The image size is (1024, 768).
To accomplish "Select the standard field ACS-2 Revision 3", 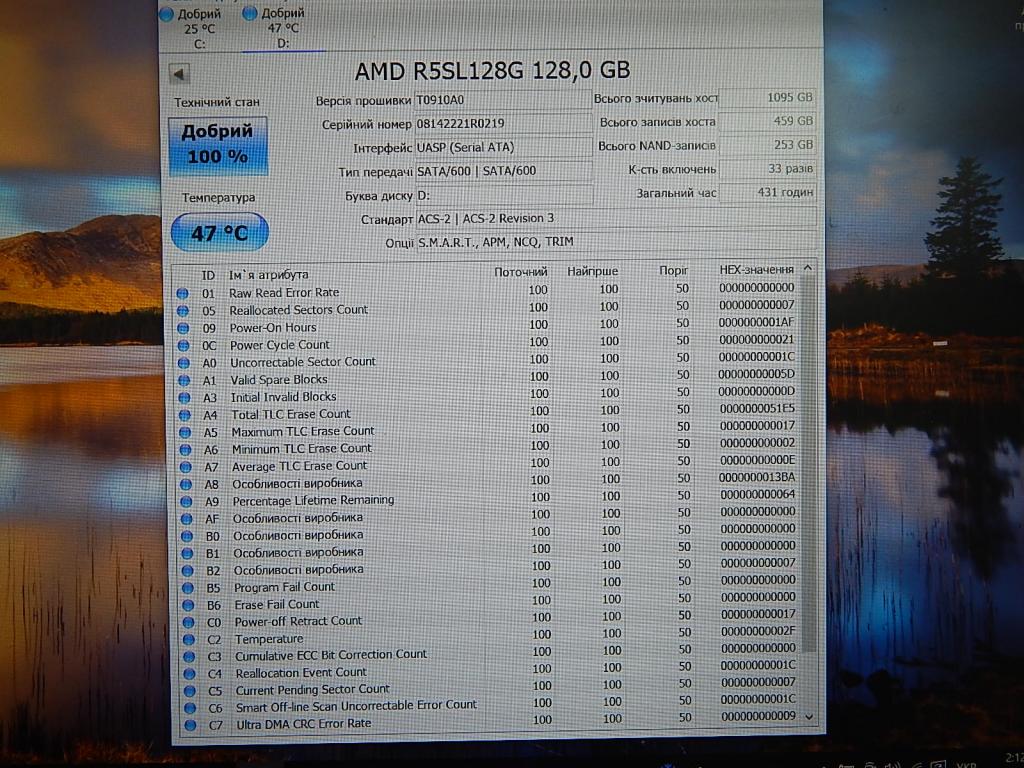I will pyautogui.click(x=616, y=218).
